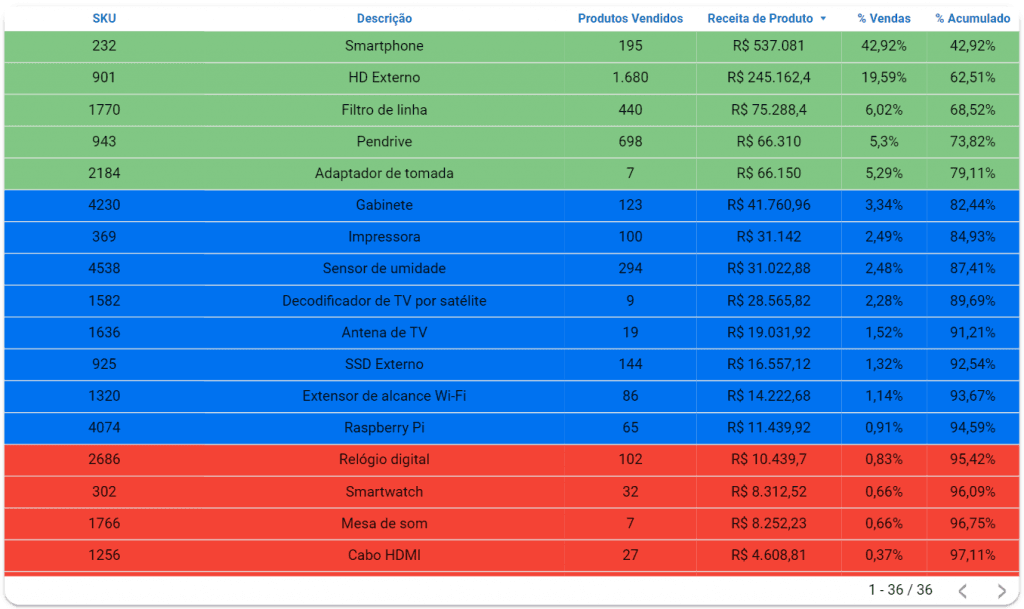Click Pendrive revenue value R$ 66.310

768,142
